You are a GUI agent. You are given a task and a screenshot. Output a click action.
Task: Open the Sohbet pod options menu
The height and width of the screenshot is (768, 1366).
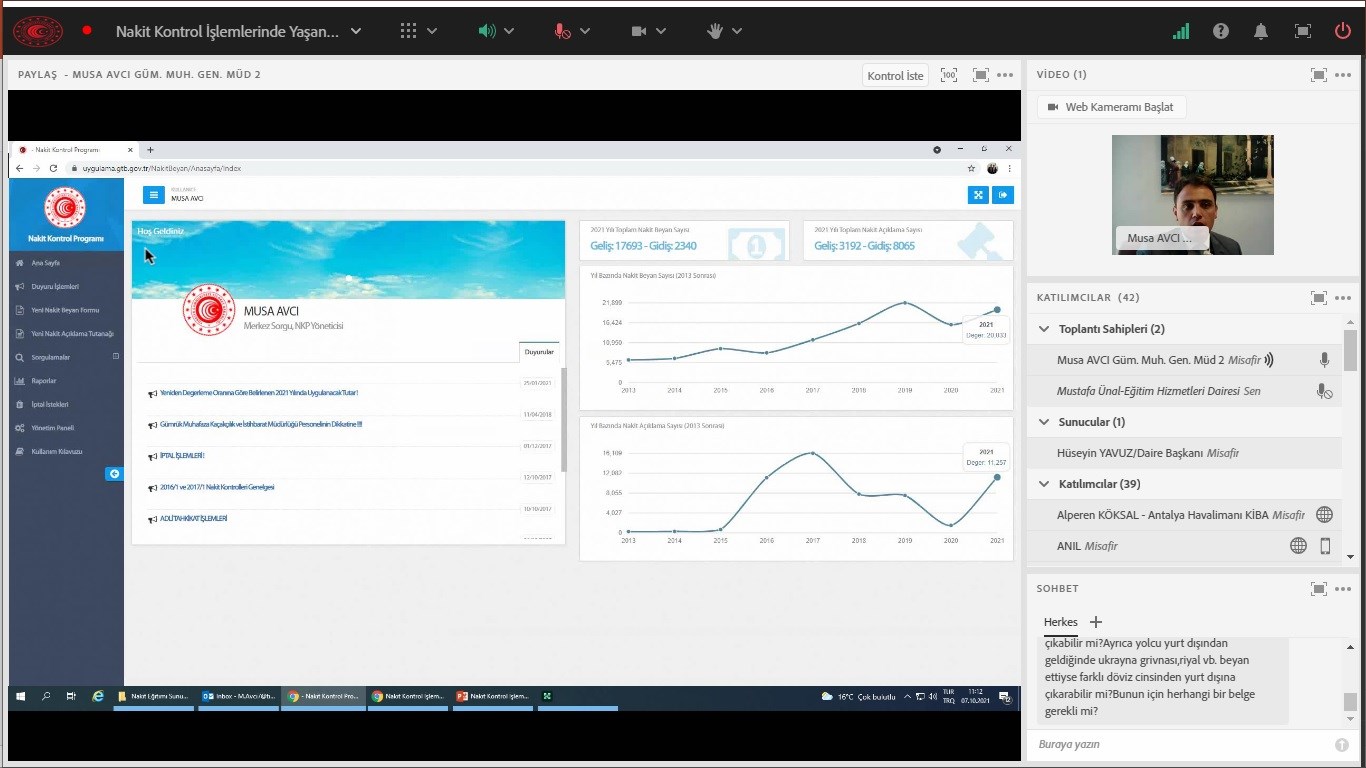(x=1343, y=589)
